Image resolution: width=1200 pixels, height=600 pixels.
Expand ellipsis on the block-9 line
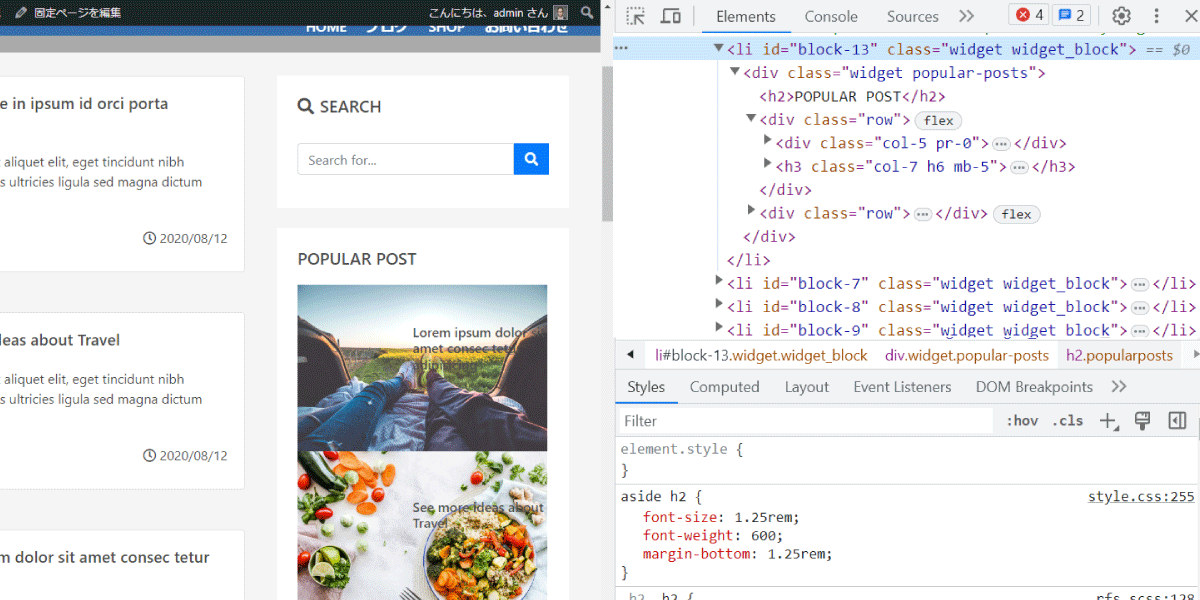tap(1140, 331)
